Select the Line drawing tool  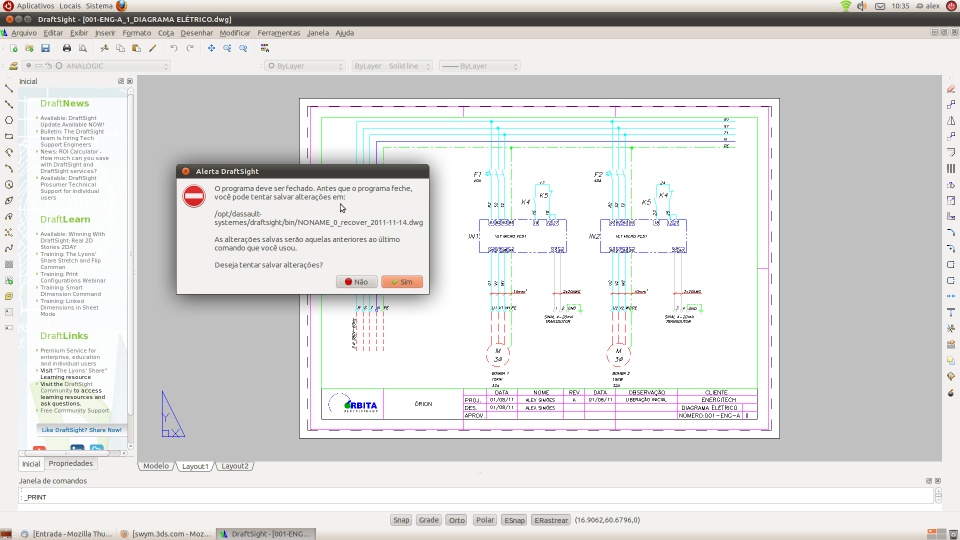pyautogui.click(x=9, y=89)
